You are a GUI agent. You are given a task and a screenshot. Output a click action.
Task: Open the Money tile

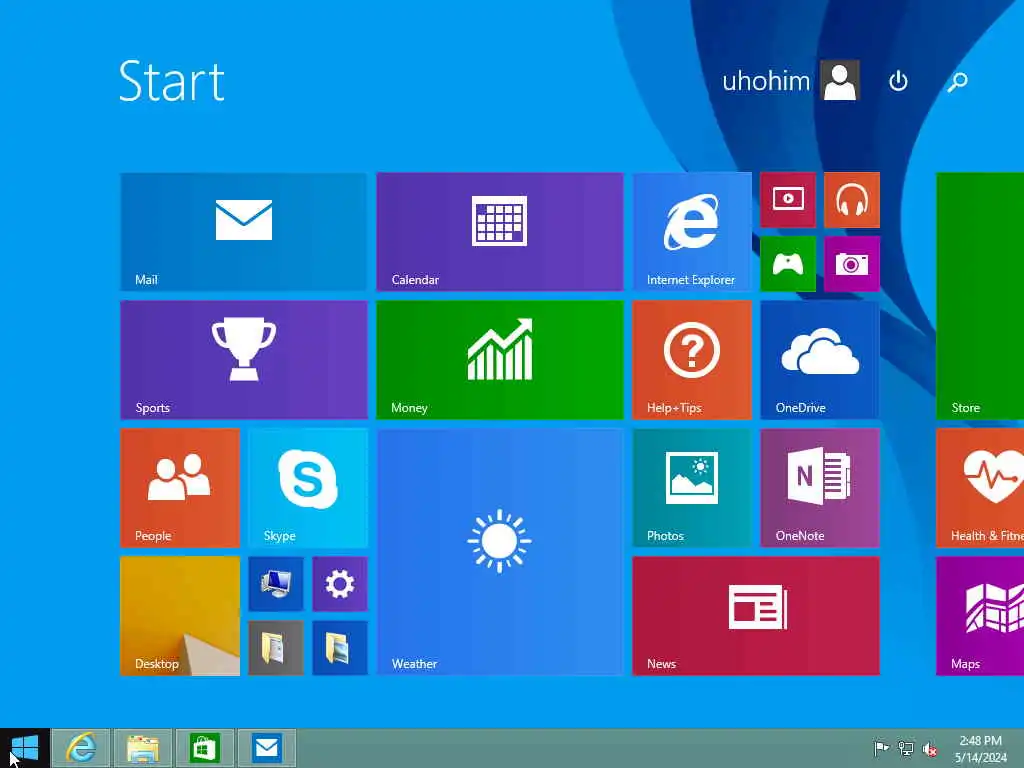coord(500,360)
